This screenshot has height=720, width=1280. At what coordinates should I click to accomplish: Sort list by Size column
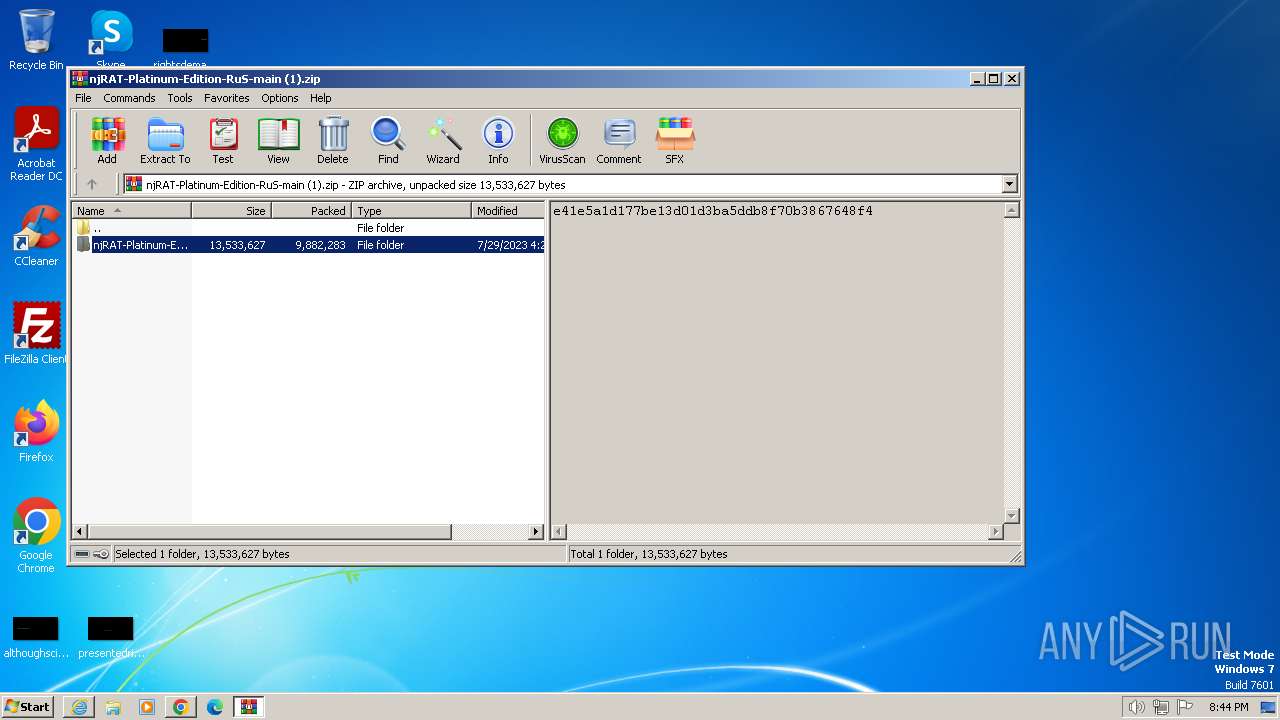pos(231,211)
